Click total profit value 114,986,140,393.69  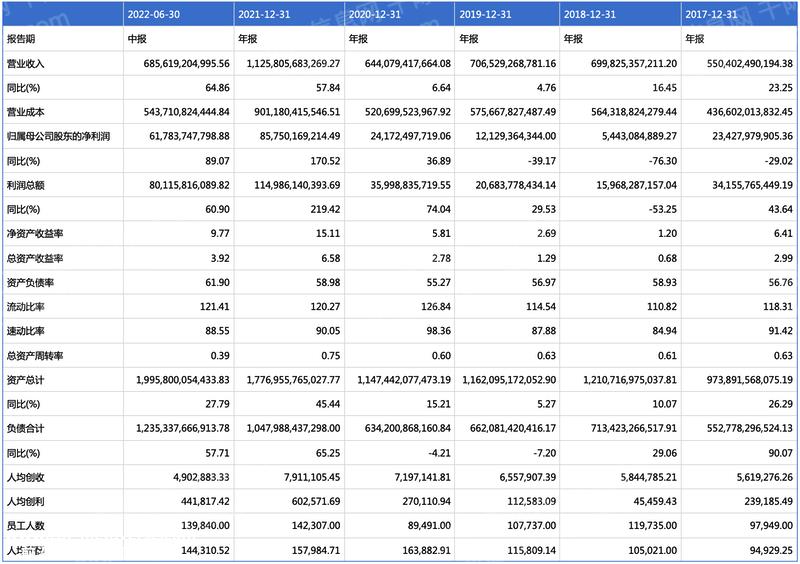pos(297,185)
